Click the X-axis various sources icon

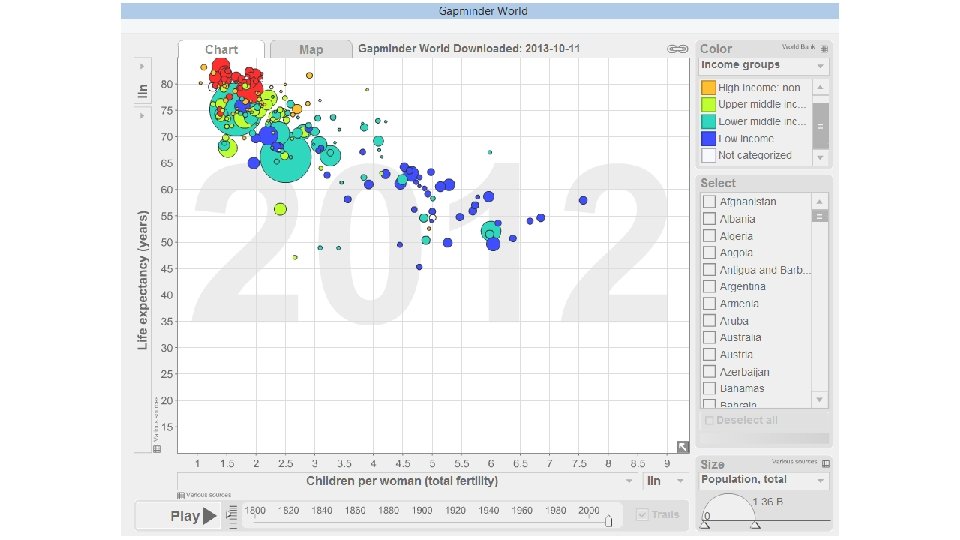point(181,495)
